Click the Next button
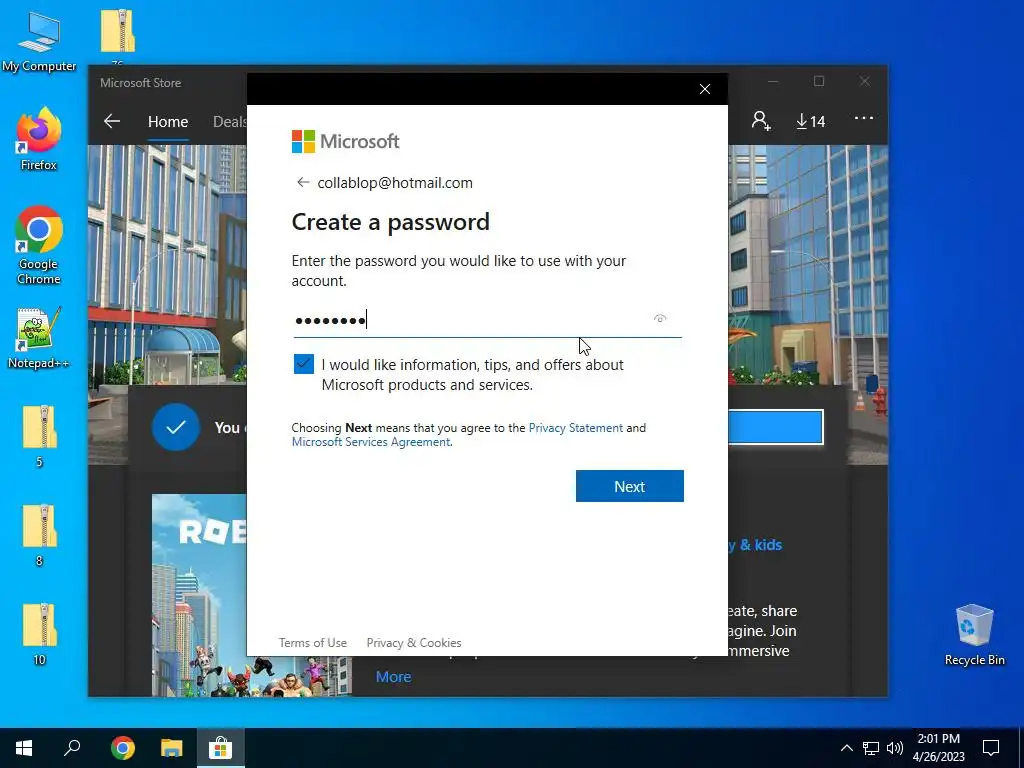Screen dimensions: 1024x768 [630, 486]
